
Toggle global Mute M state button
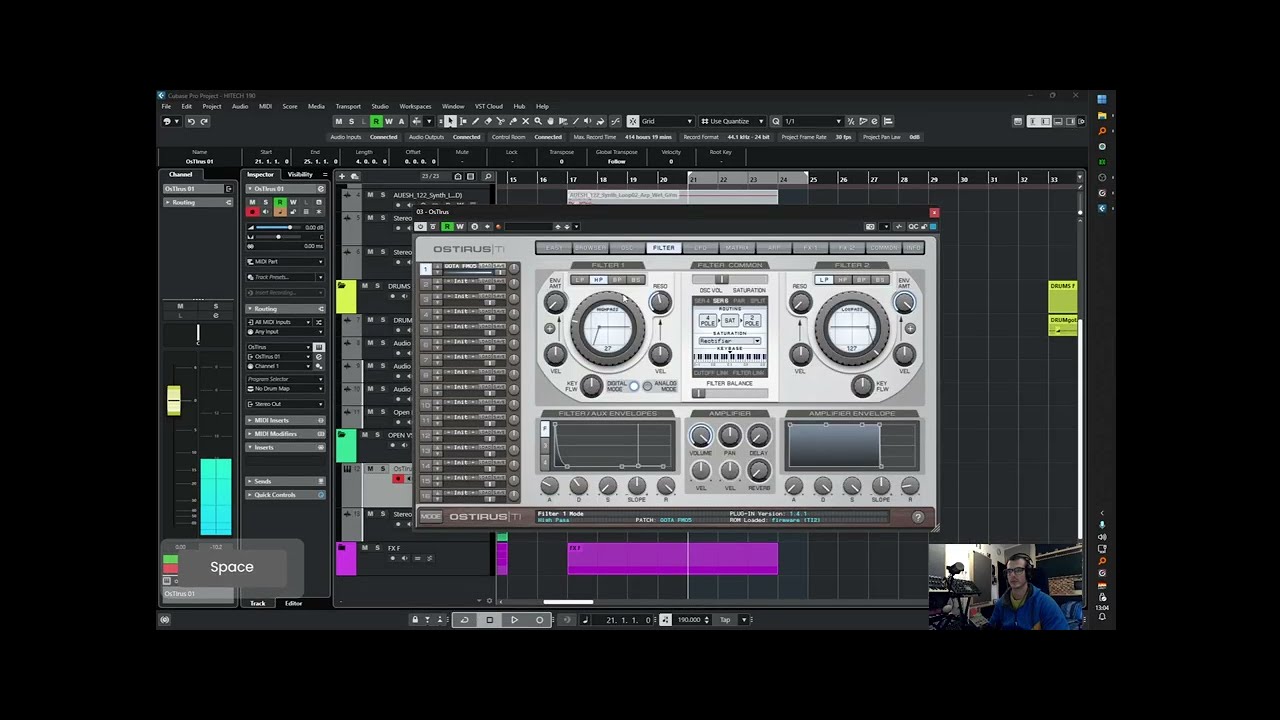click(x=339, y=121)
